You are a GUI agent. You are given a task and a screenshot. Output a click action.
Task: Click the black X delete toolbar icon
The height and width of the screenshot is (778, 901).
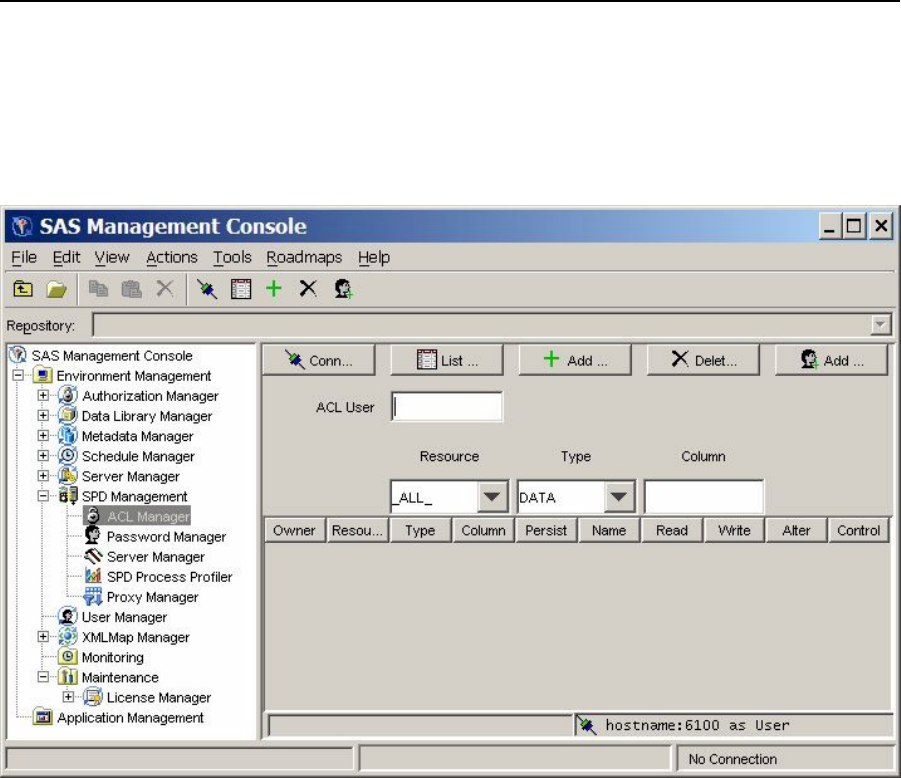click(308, 288)
